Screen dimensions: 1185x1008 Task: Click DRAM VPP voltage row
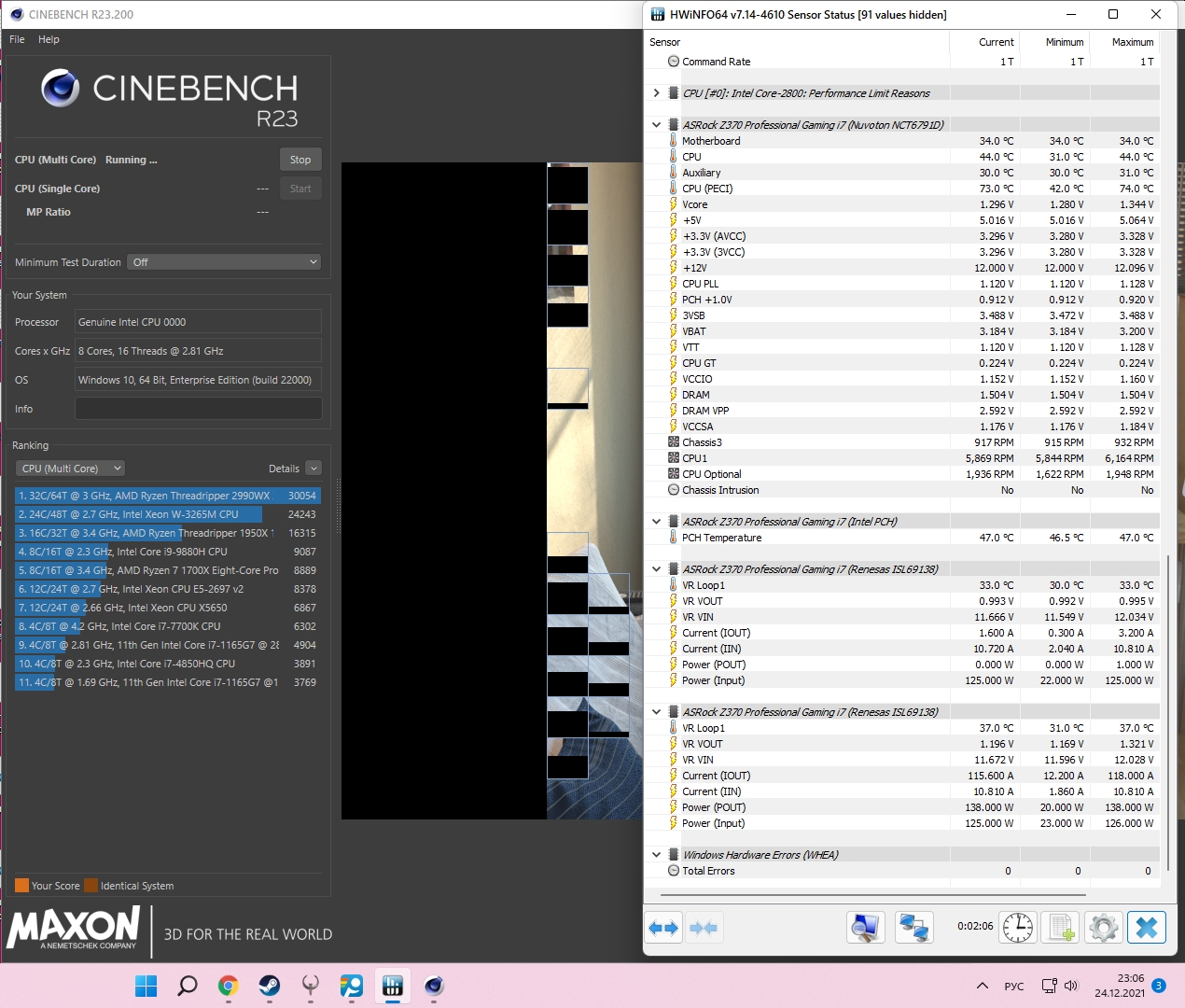902,411
